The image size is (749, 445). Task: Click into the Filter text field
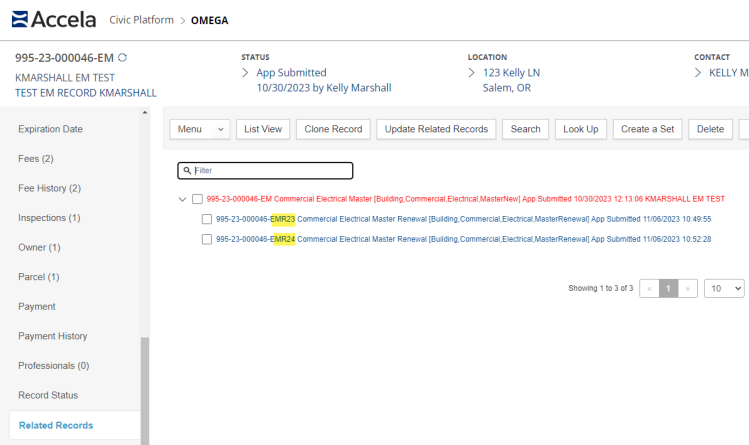tap(270, 171)
